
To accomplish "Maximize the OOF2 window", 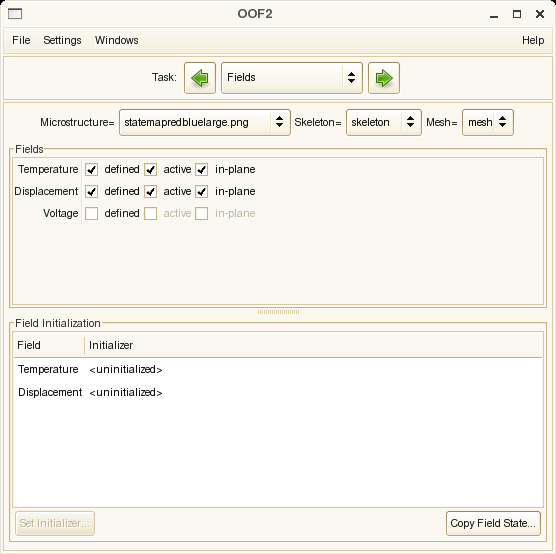I will [x=517, y=14].
